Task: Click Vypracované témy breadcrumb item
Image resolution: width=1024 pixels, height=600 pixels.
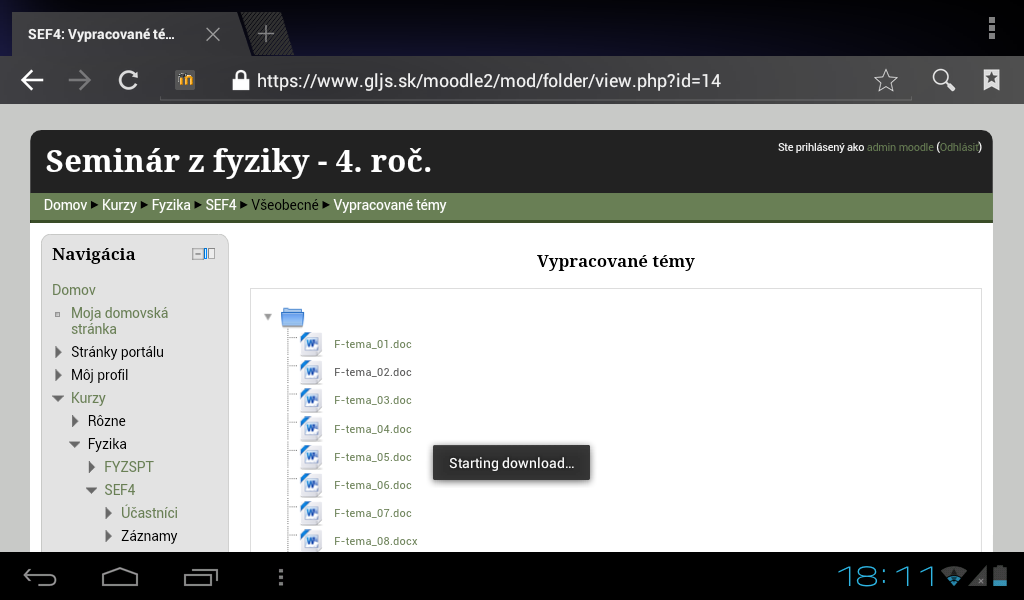Action: coord(390,205)
